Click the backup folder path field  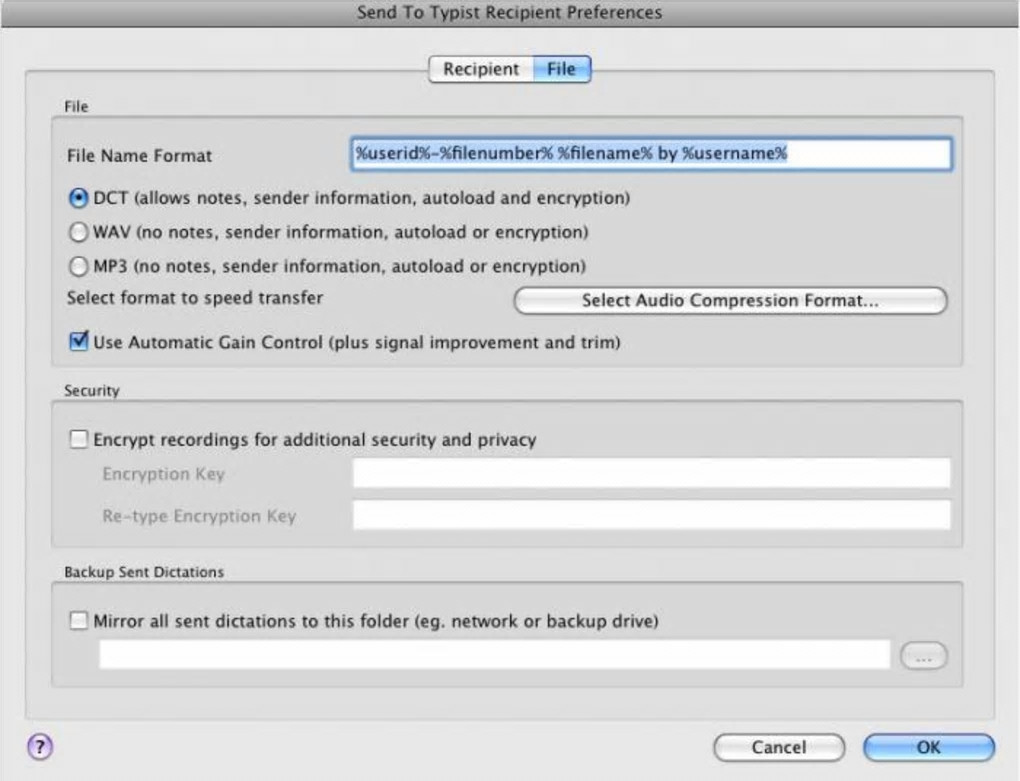point(494,654)
